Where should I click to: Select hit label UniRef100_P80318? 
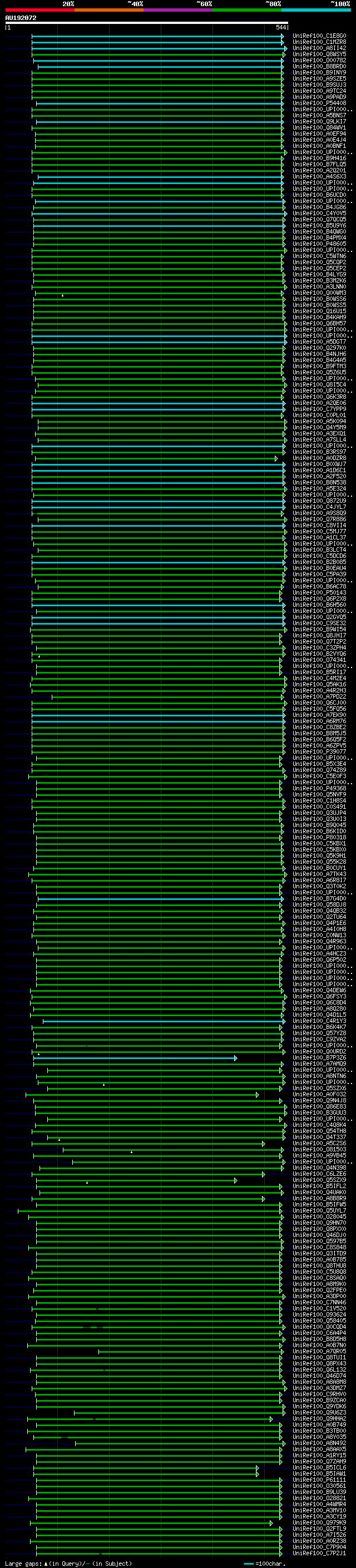[x=319, y=837]
